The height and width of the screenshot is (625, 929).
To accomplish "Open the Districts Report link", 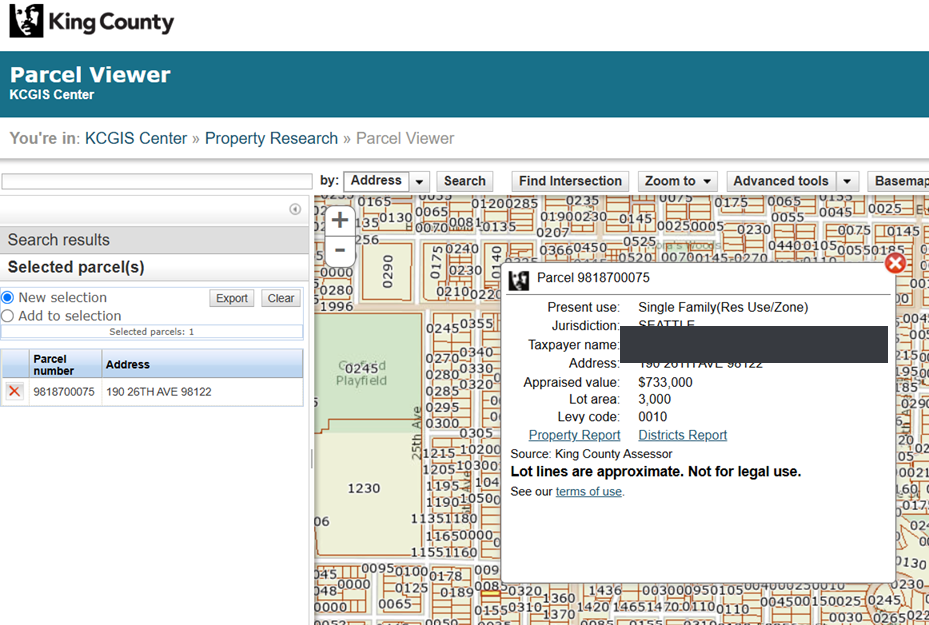I will [683, 435].
